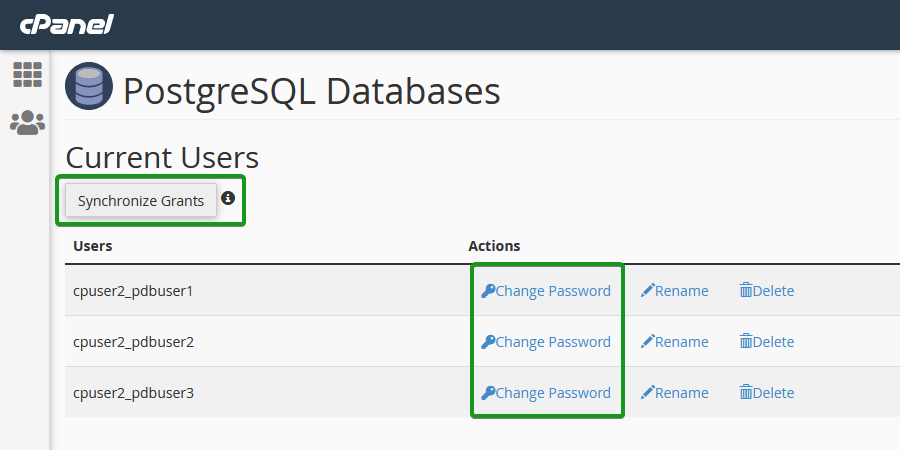Select the cpuser2_pdbuser1 username text
900x450 pixels.
pos(133,292)
